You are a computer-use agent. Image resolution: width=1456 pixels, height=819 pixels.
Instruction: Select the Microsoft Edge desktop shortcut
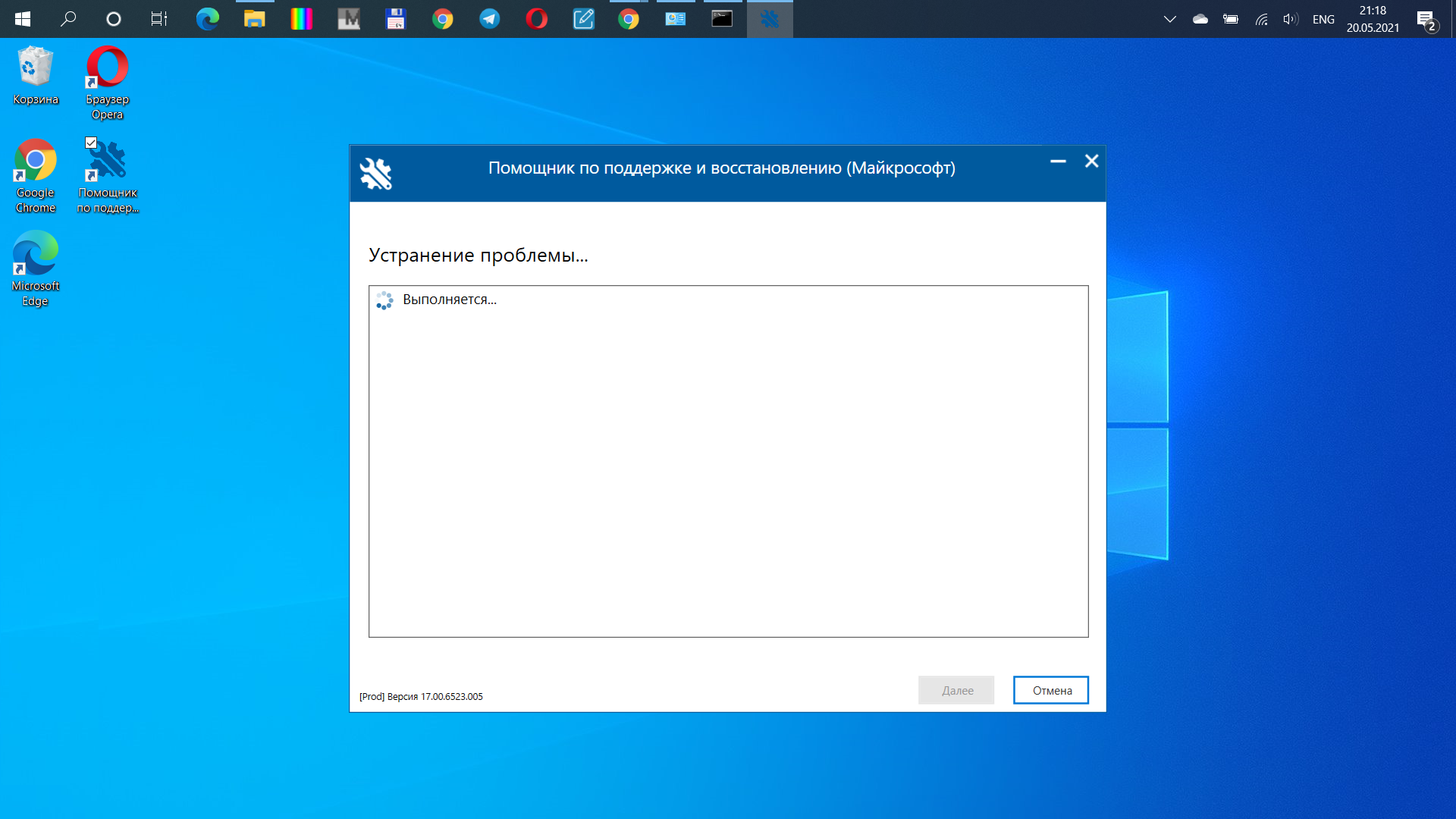pyautogui.click(x=36, y=269)
